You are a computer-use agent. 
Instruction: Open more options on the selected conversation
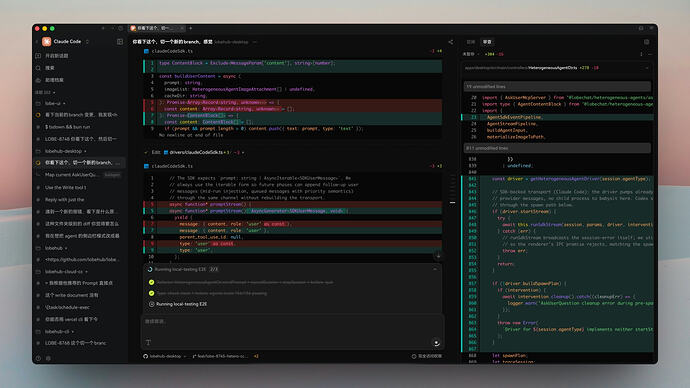(118, 163)
